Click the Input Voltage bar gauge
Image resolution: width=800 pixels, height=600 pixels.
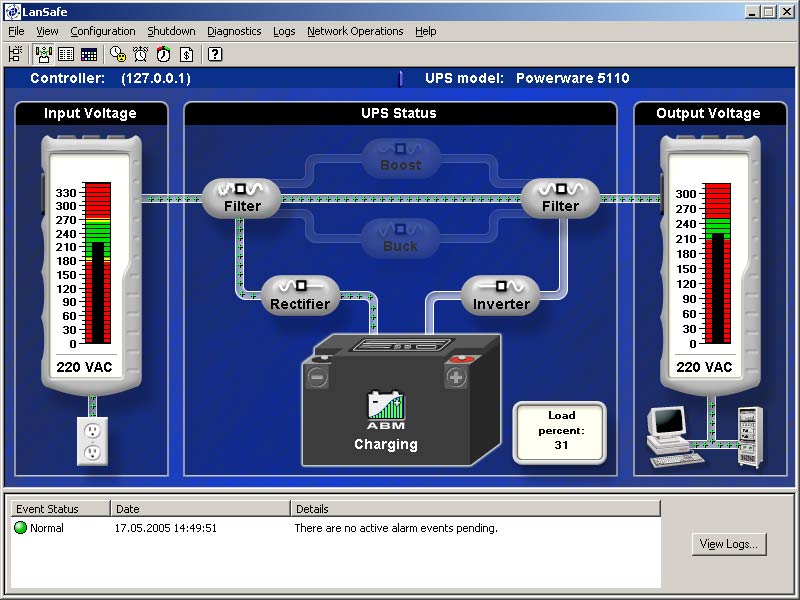point(98,263)
